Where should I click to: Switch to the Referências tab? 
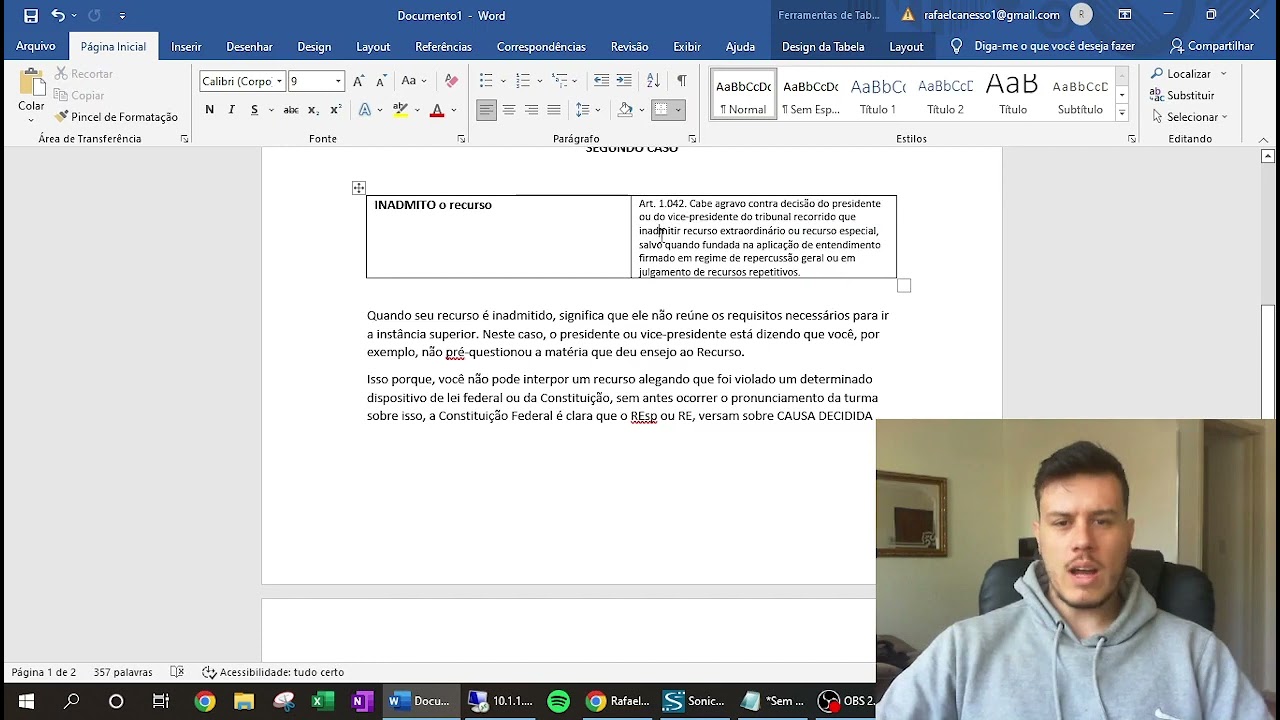443,46
